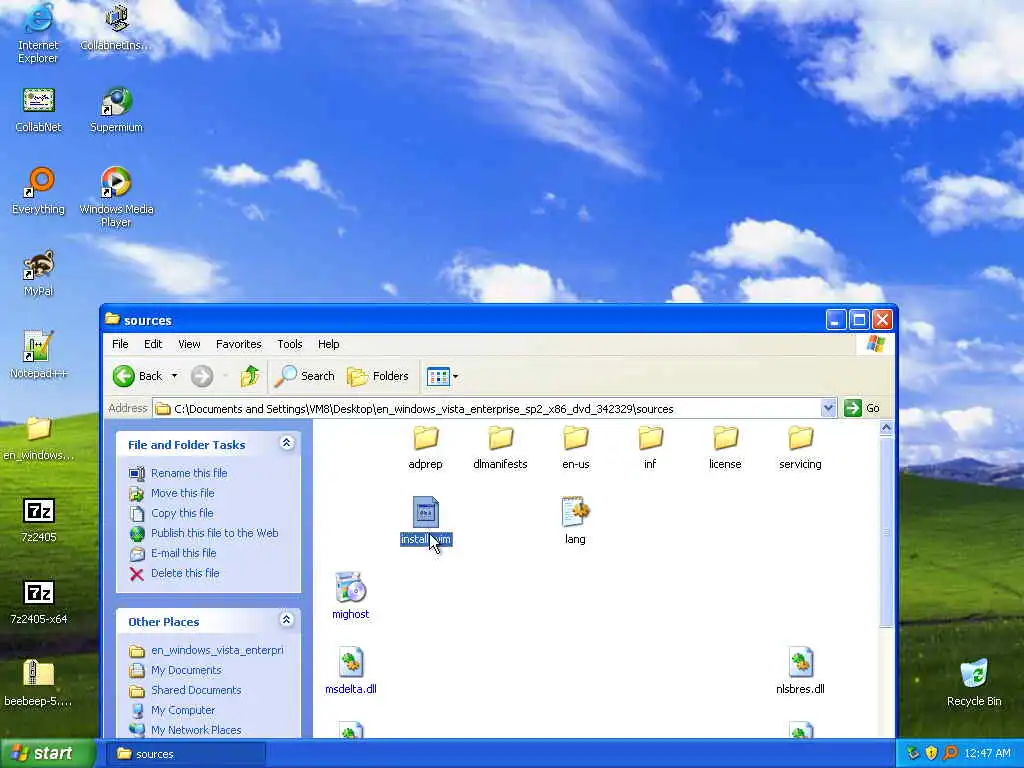1024x768 pixels.
Task: Go up one folder level
Action: [x=249, y=376]
